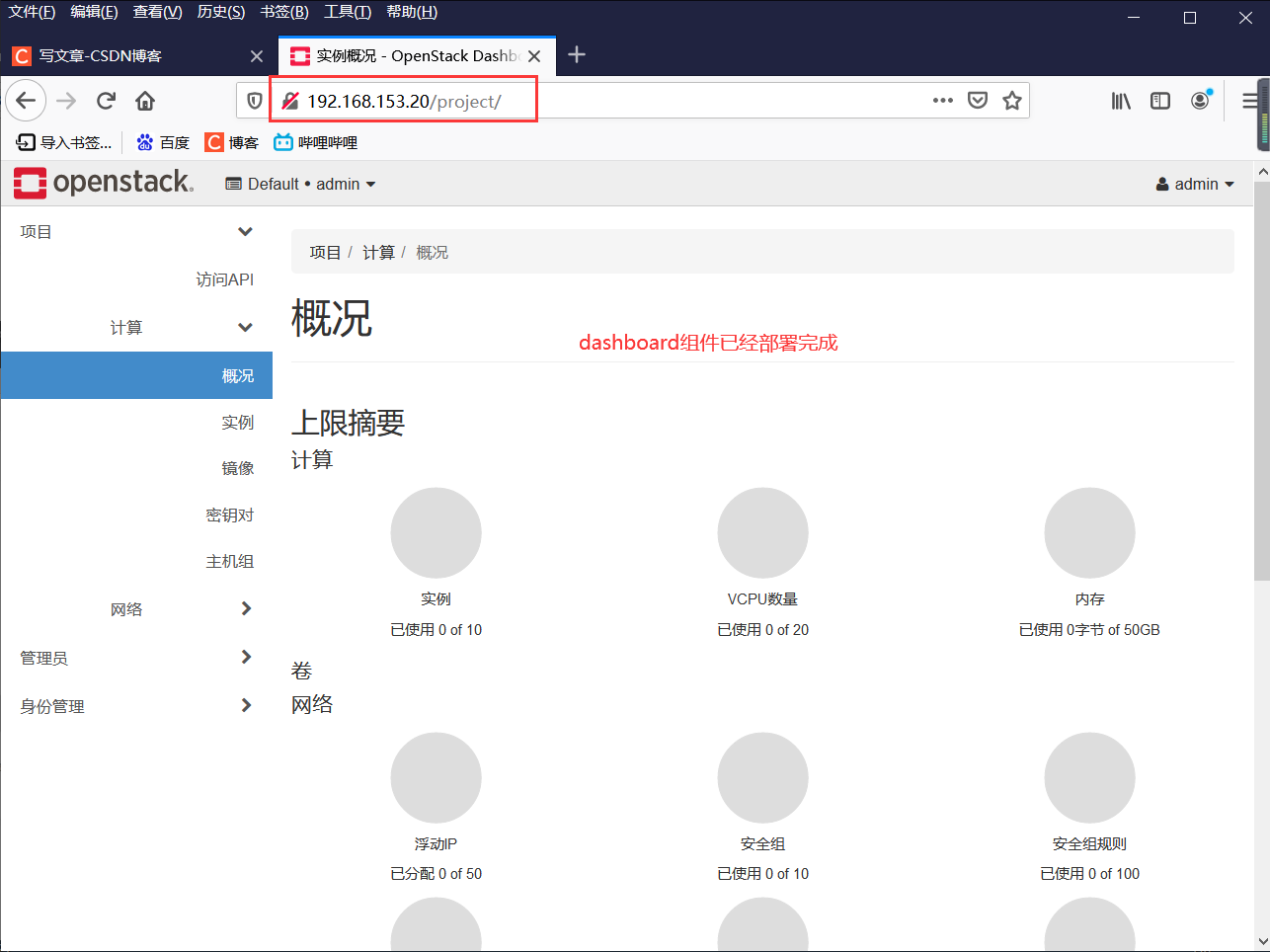The width and height of the screenshot is (1270, 952).
Task: Open the 哔哩哔哩 bookmark
Action: click(x=314, y=141)
